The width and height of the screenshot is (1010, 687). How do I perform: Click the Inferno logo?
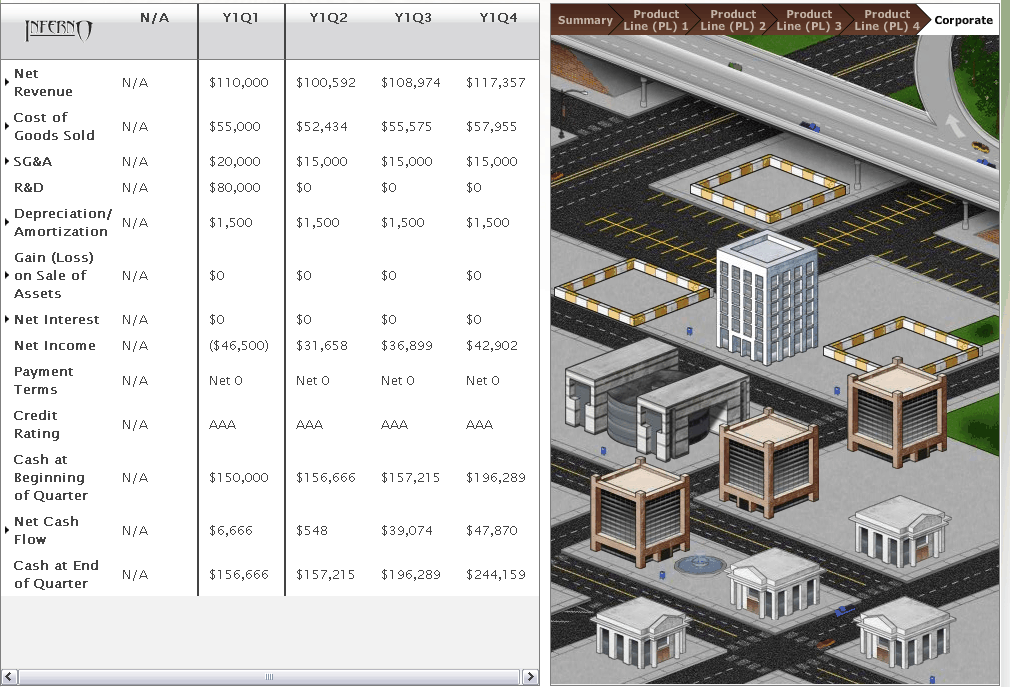pyautogui.click(x=59, y=30)
